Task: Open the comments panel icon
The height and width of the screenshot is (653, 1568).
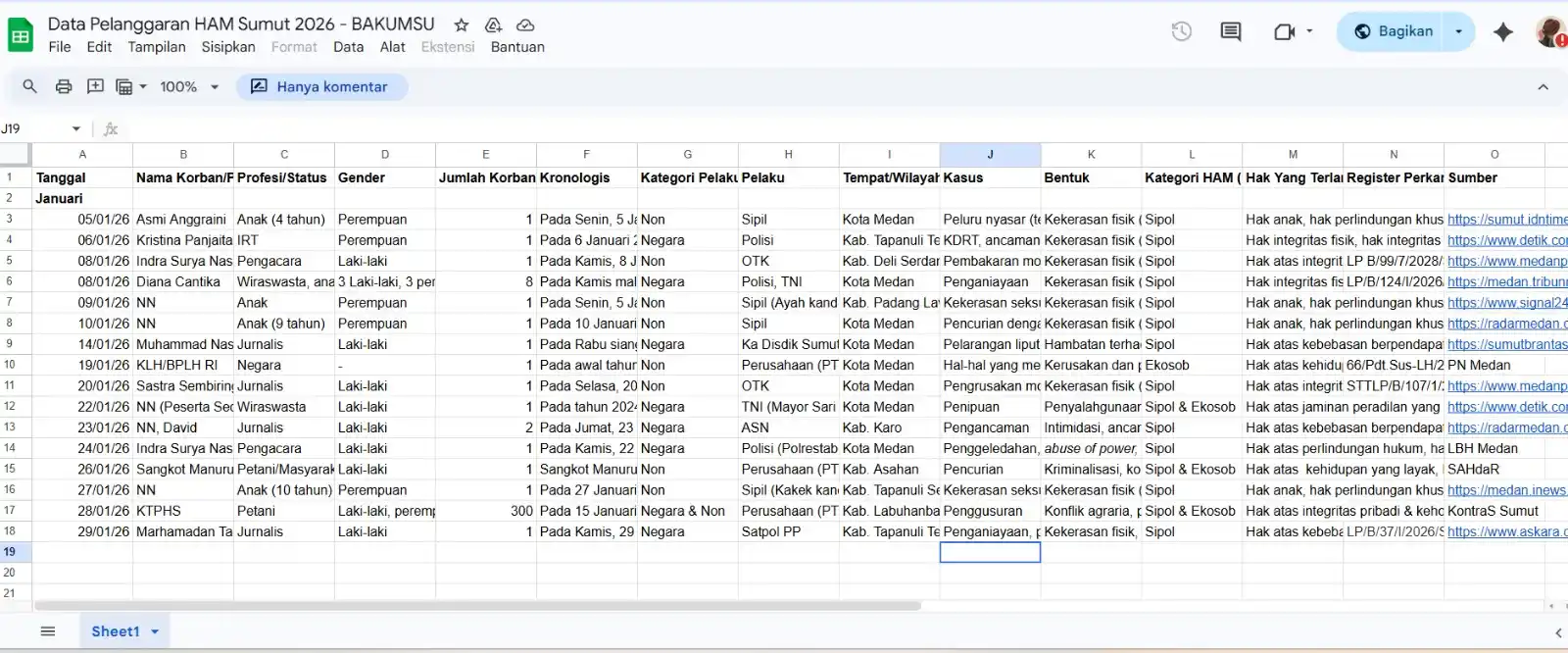Action: (1230, 31)
